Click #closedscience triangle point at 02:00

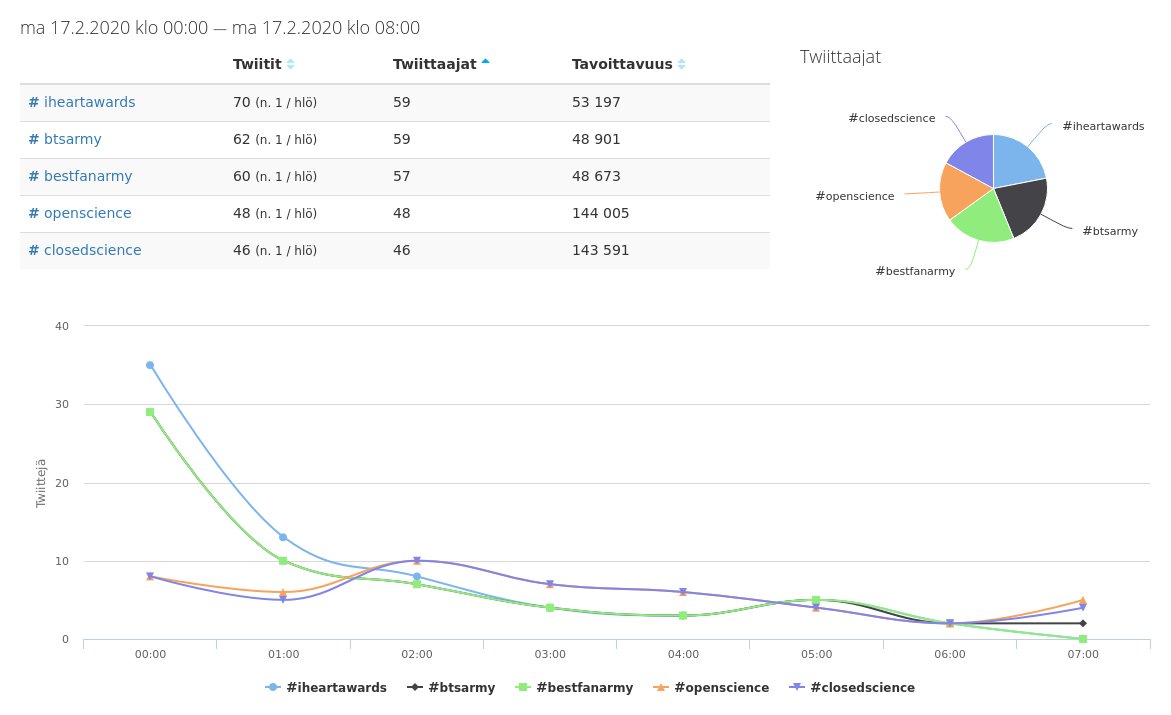click(417, 560)
